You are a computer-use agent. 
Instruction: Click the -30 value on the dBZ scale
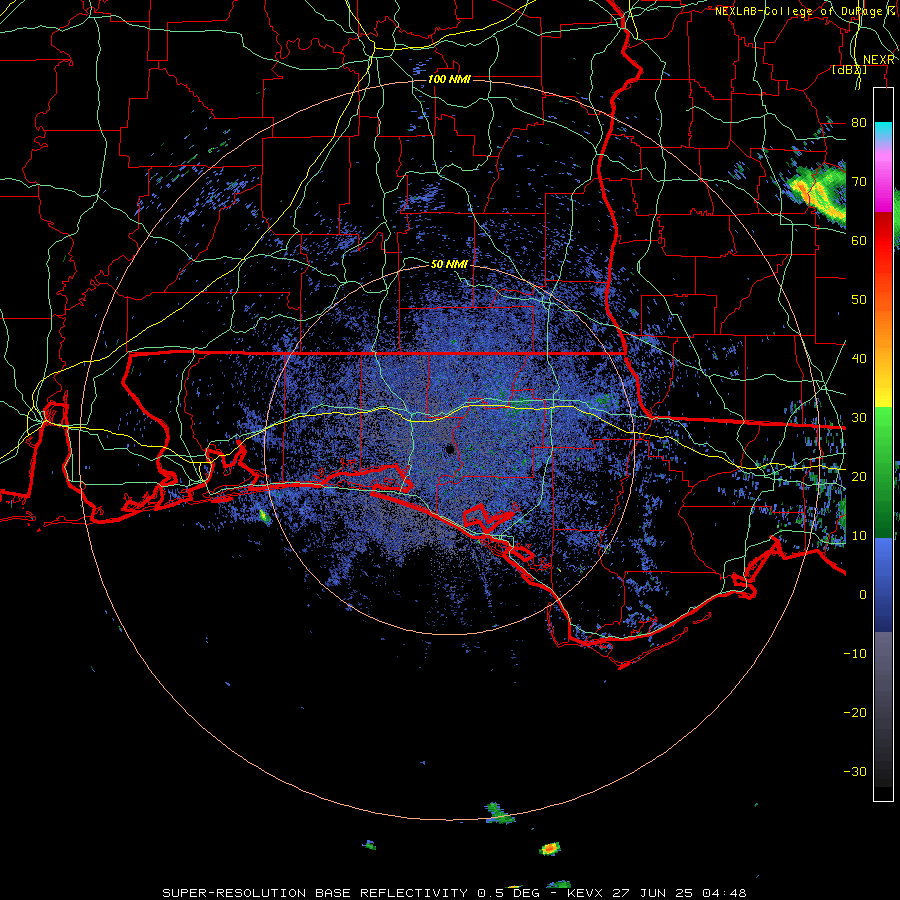pyautogui.click(x=855, y=771)
